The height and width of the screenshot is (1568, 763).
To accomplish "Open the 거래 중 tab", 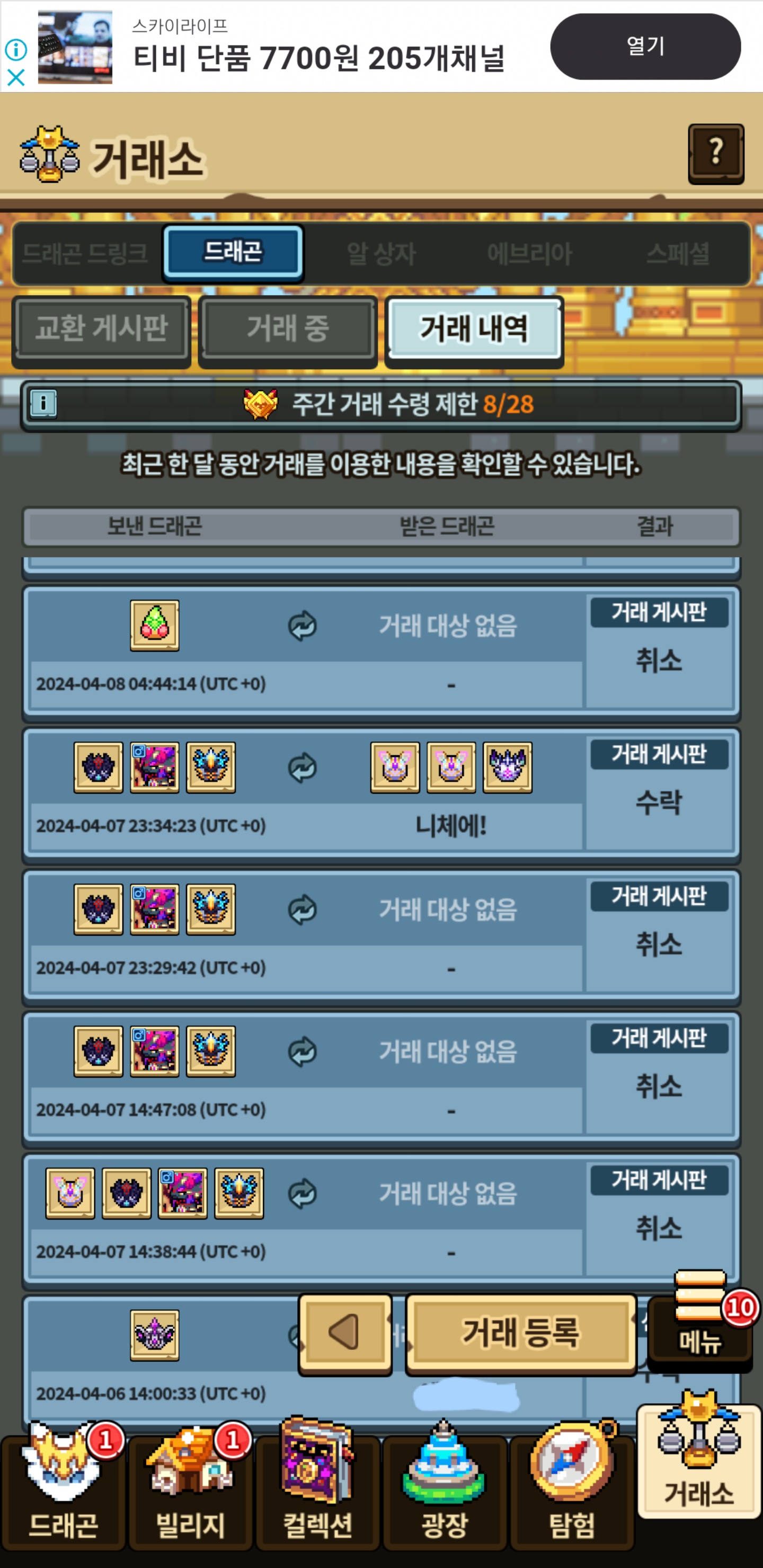I will [x=287, y=329].
